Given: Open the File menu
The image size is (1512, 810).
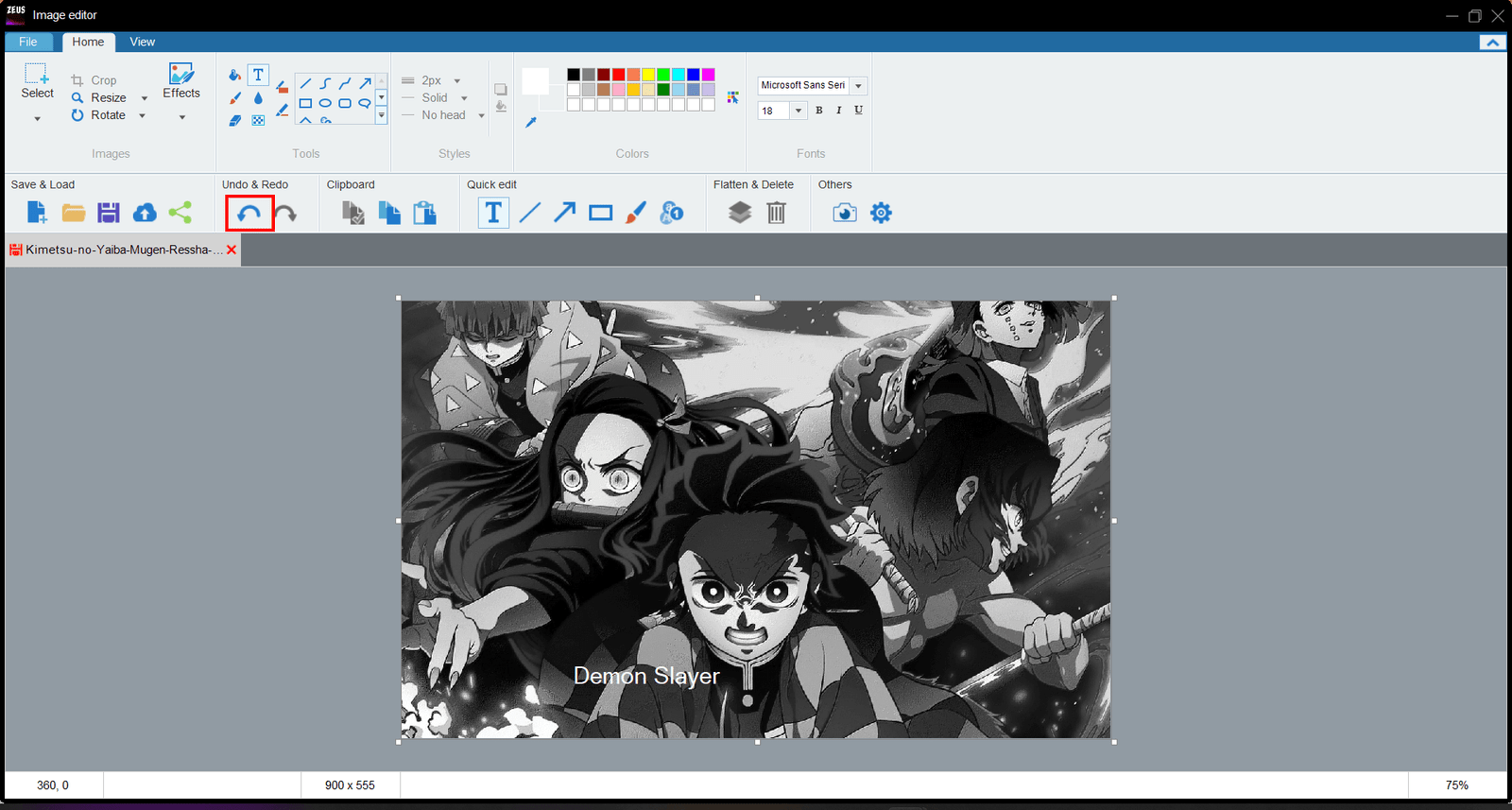Looking at the screenshot, I should tap(28, 42).
